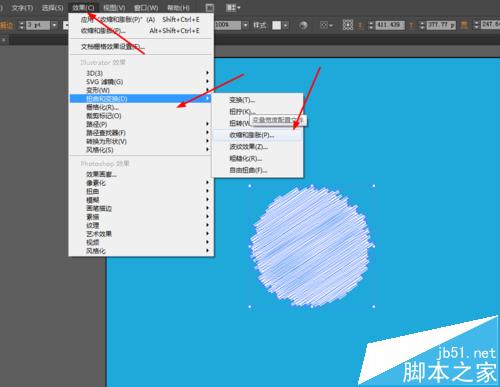Select the scribbled circle on the canvas
The width and height of the screenshot is (500, 387).
coord(312,246)
